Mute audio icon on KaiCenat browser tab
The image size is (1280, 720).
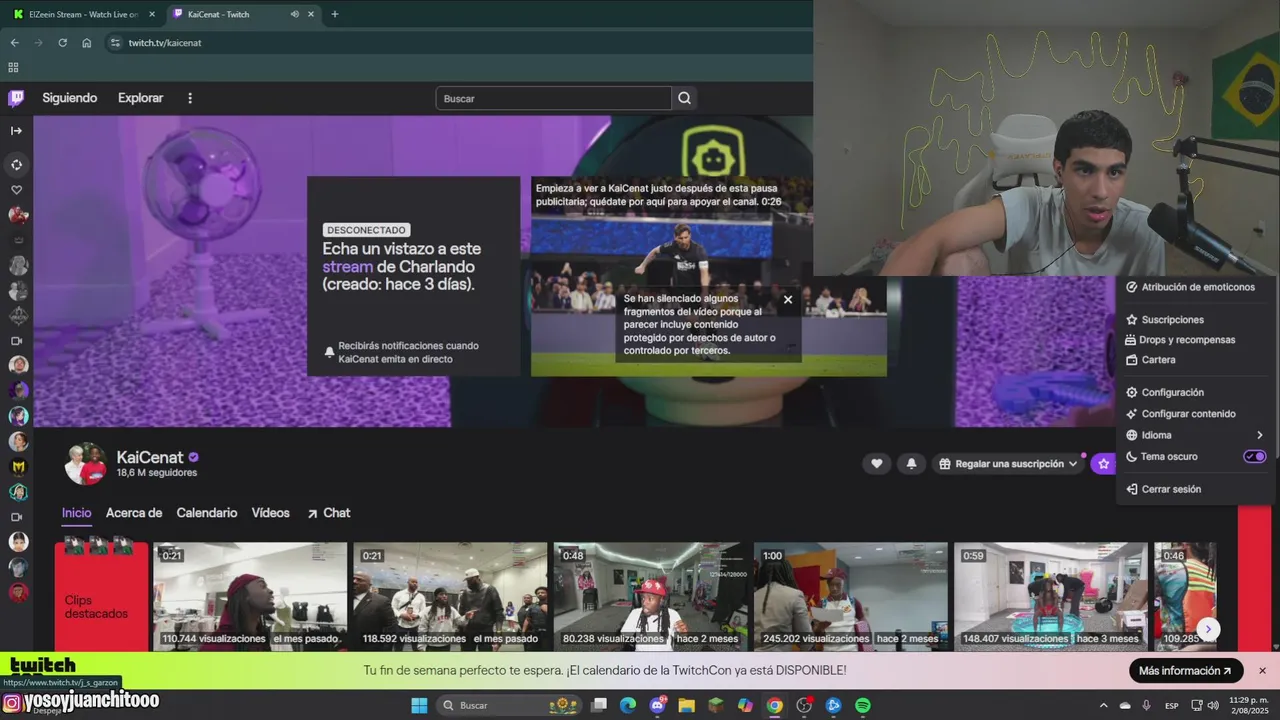point(294,14)
